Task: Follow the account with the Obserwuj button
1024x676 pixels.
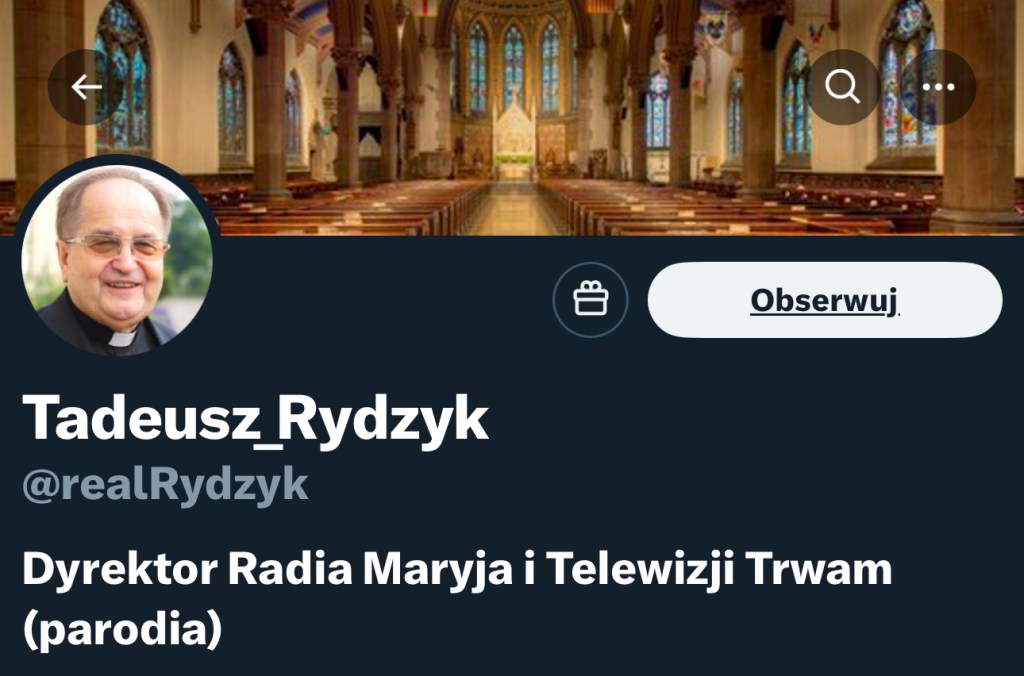Action: coord(825,300)
